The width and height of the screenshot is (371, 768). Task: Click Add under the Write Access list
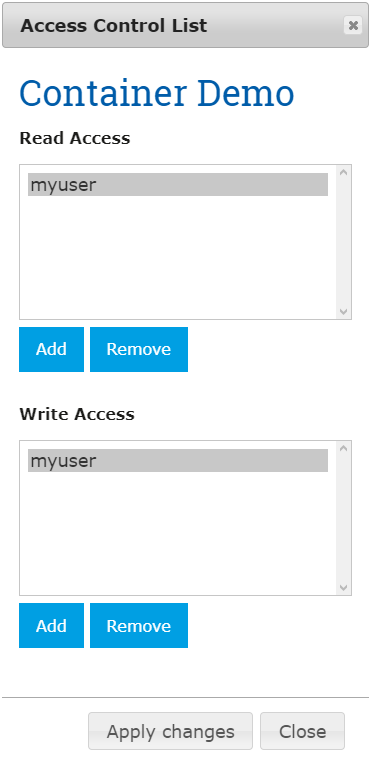click(x=51, y=625)
